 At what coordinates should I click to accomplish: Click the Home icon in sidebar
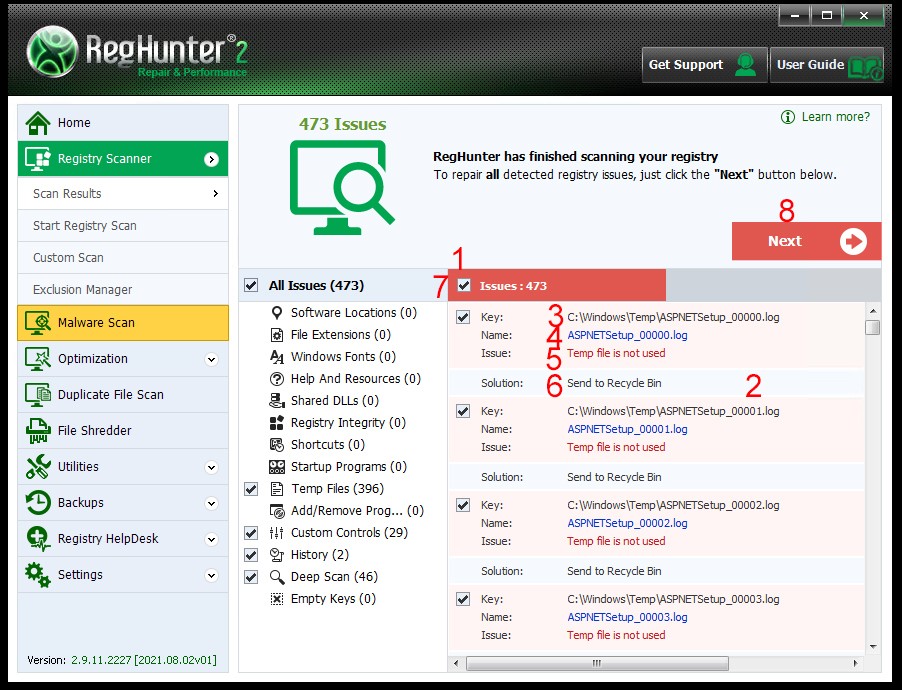click(38, 123)
